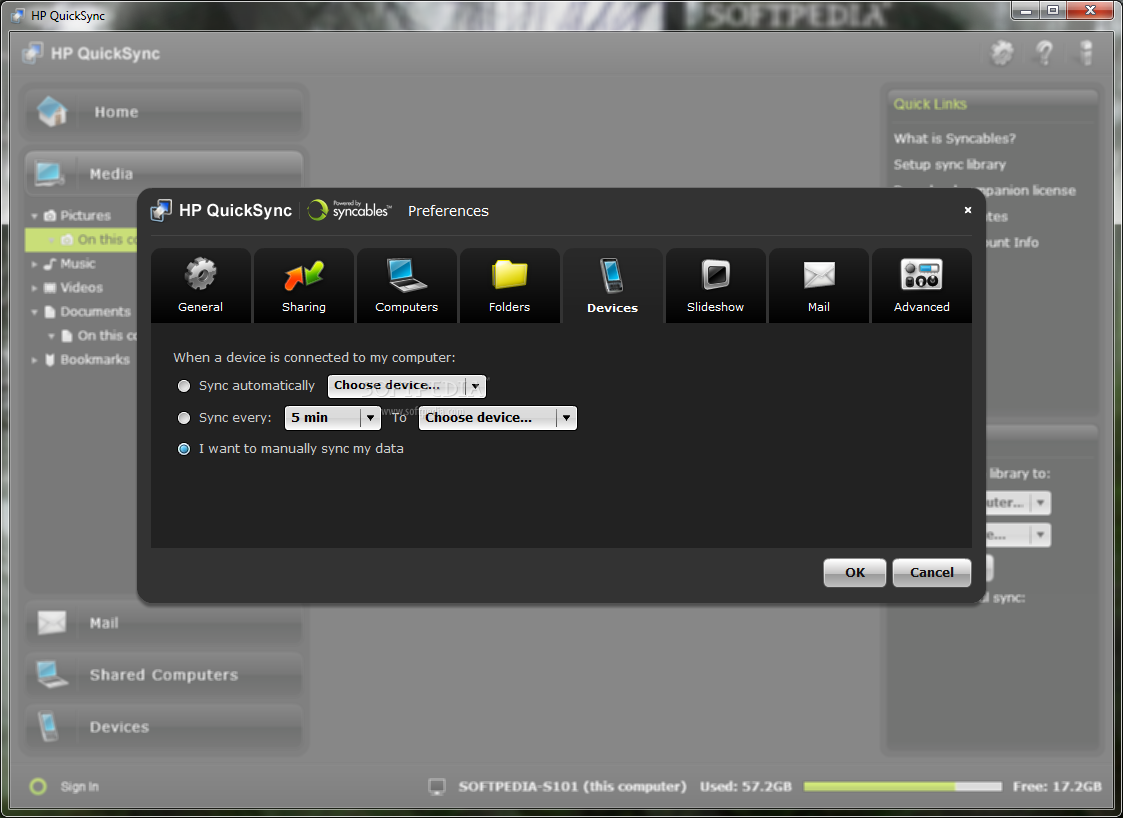Click SOFTPEDIA-S101 (this computer) text
Viewport: 1123px width, 818px height.
tap(572, 786)
